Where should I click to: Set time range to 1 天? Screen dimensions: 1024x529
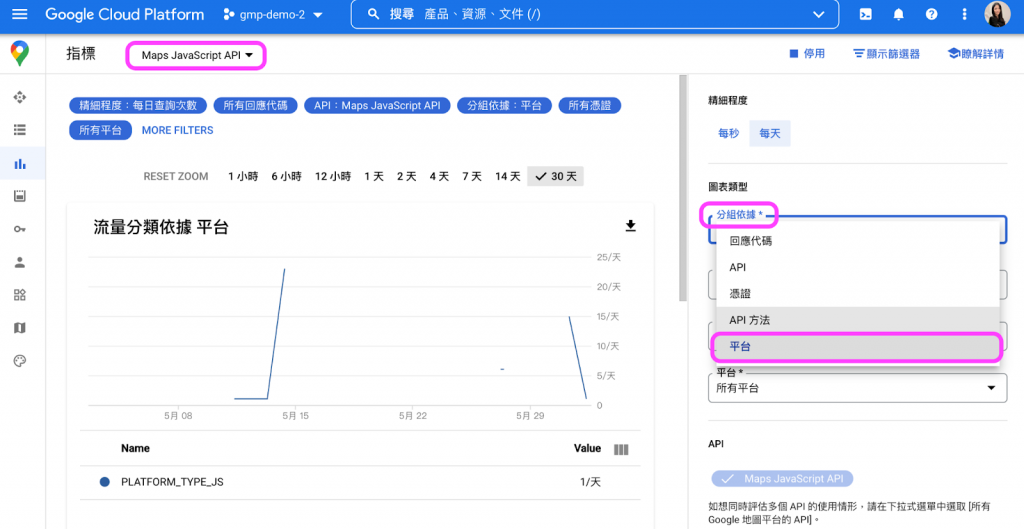(x=374, y=176)
